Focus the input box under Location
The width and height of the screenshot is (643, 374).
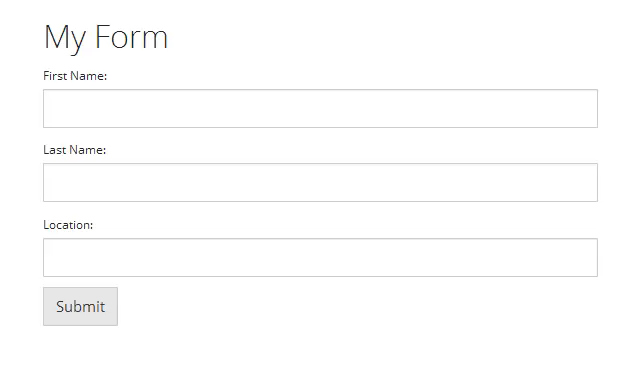(x=320, y=258)
